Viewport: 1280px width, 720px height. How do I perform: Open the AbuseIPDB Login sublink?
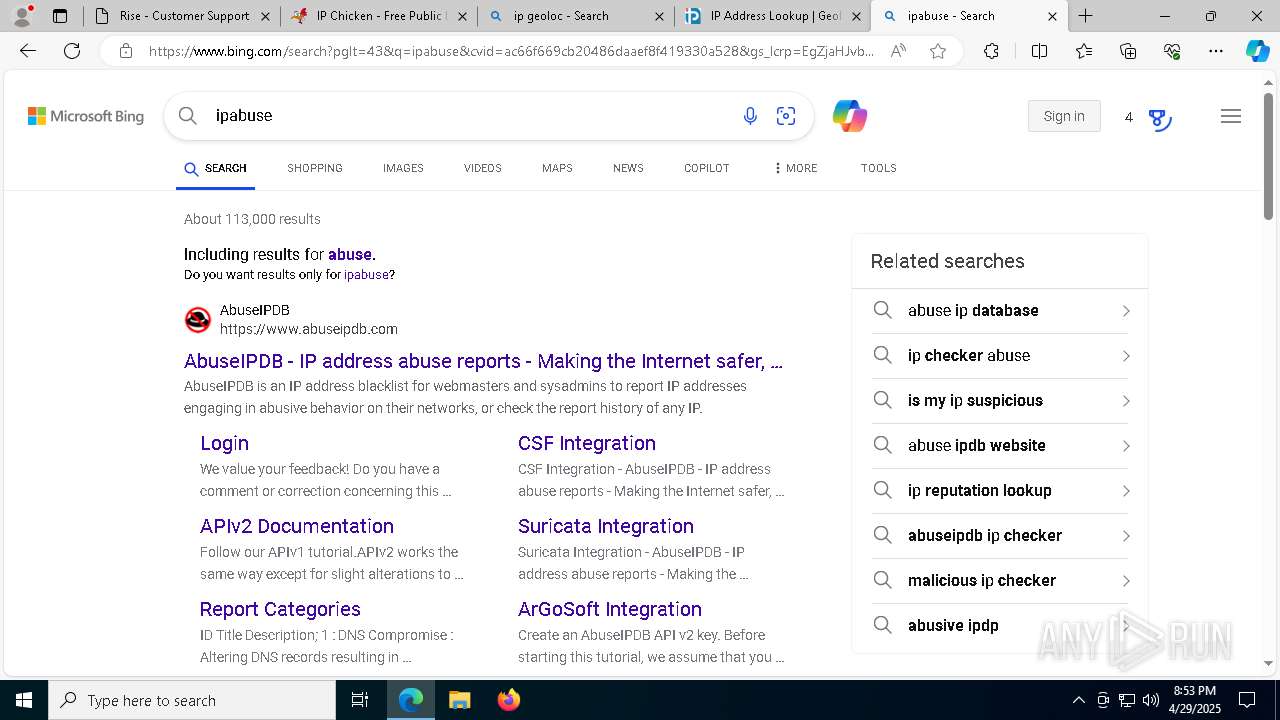[224, 443]
